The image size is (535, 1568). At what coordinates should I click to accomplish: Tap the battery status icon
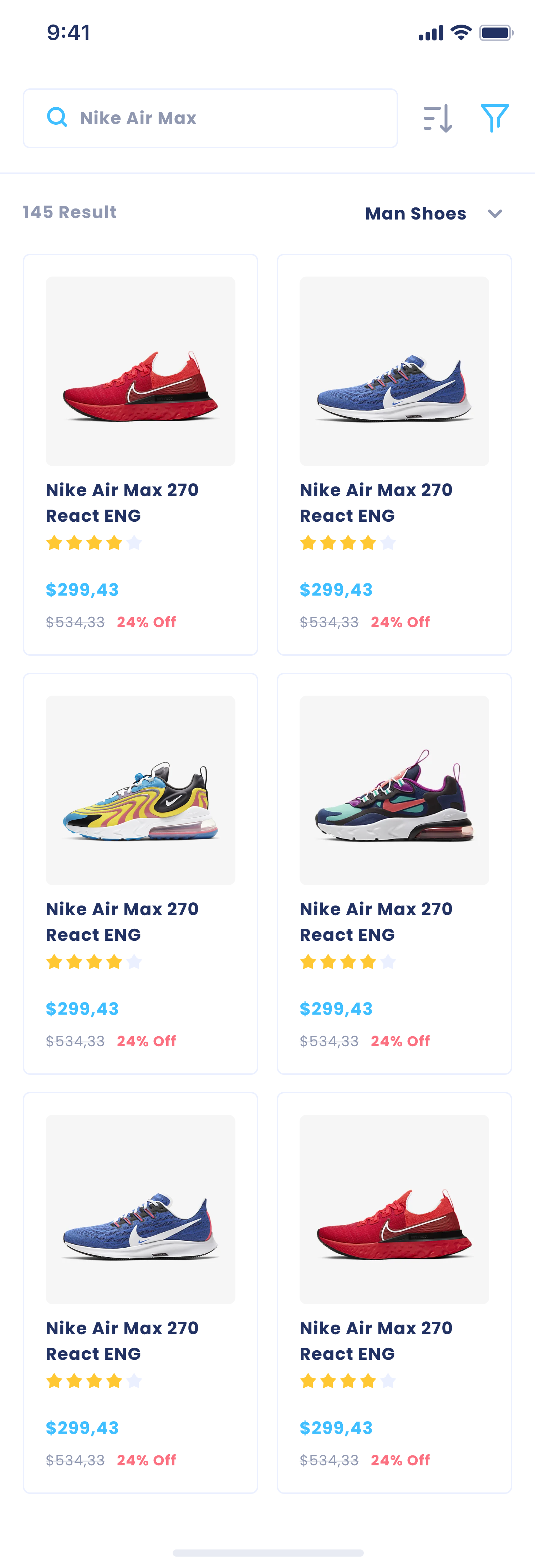point(496,33)
